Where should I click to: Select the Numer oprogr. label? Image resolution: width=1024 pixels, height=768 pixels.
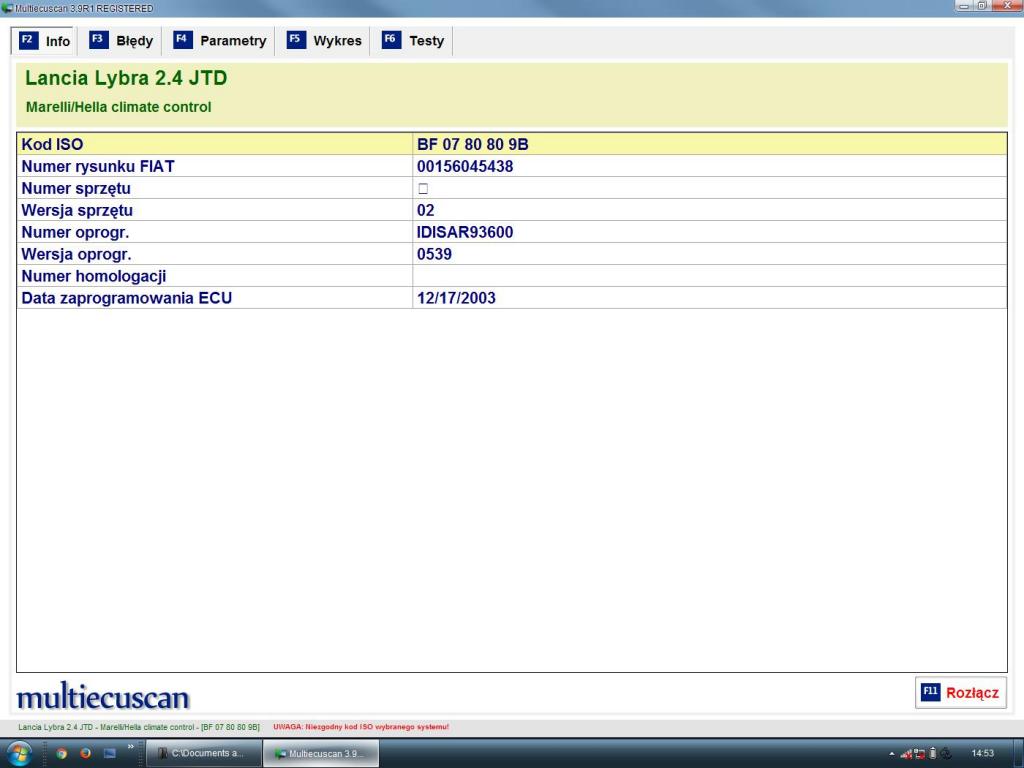point(75,232)
